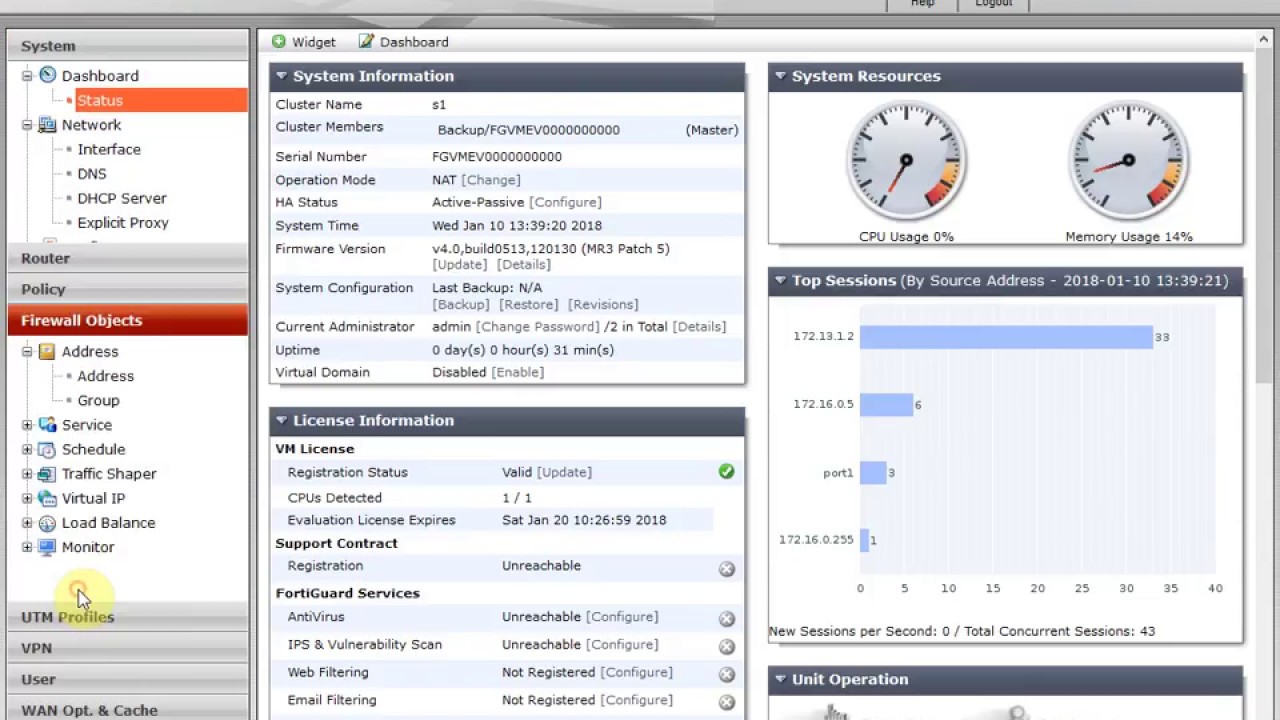Click the Service icon in sidebar
1280x720 pixels.
47,425
